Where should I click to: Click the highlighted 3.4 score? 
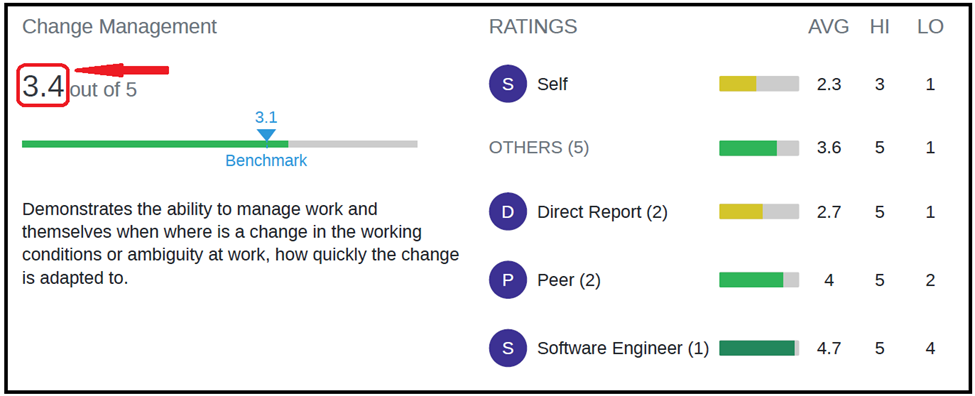click(42, 86)
